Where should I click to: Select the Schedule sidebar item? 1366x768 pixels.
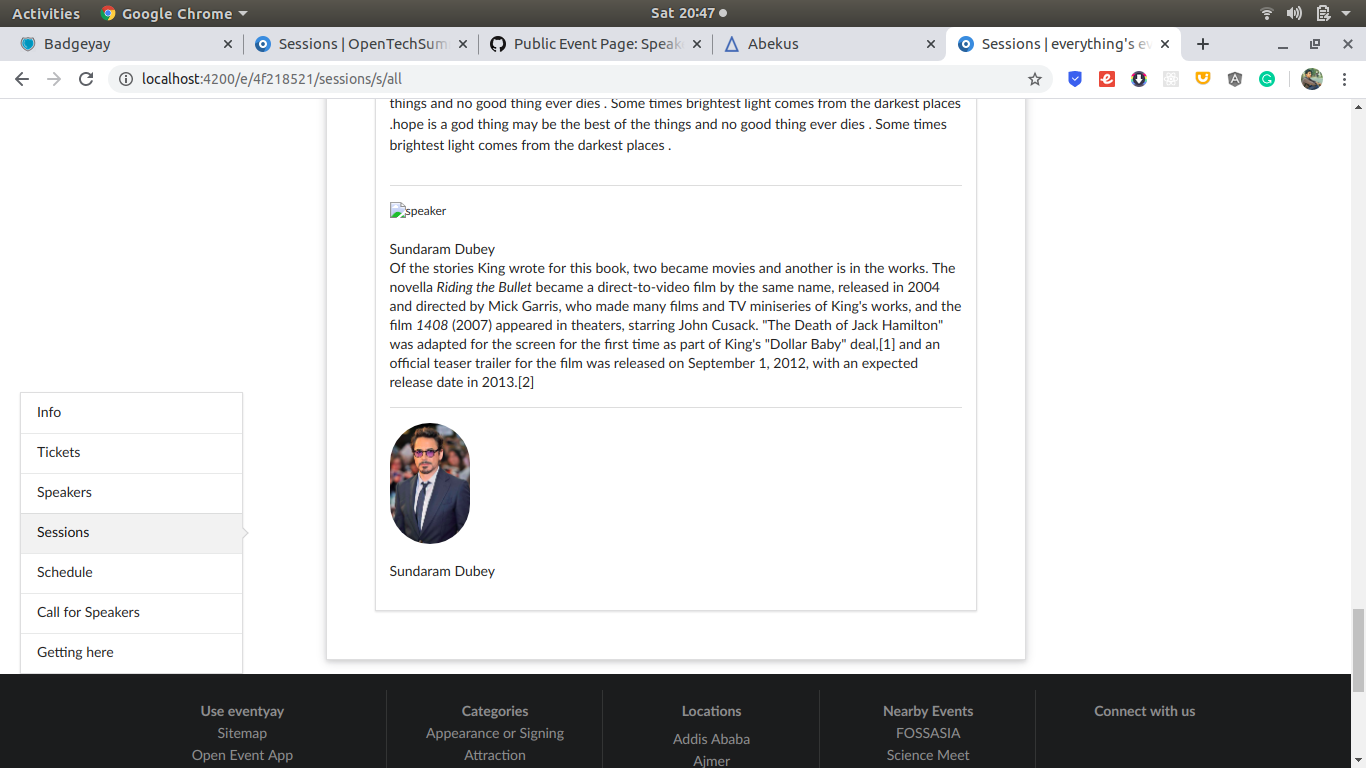[x=131, y=573]
